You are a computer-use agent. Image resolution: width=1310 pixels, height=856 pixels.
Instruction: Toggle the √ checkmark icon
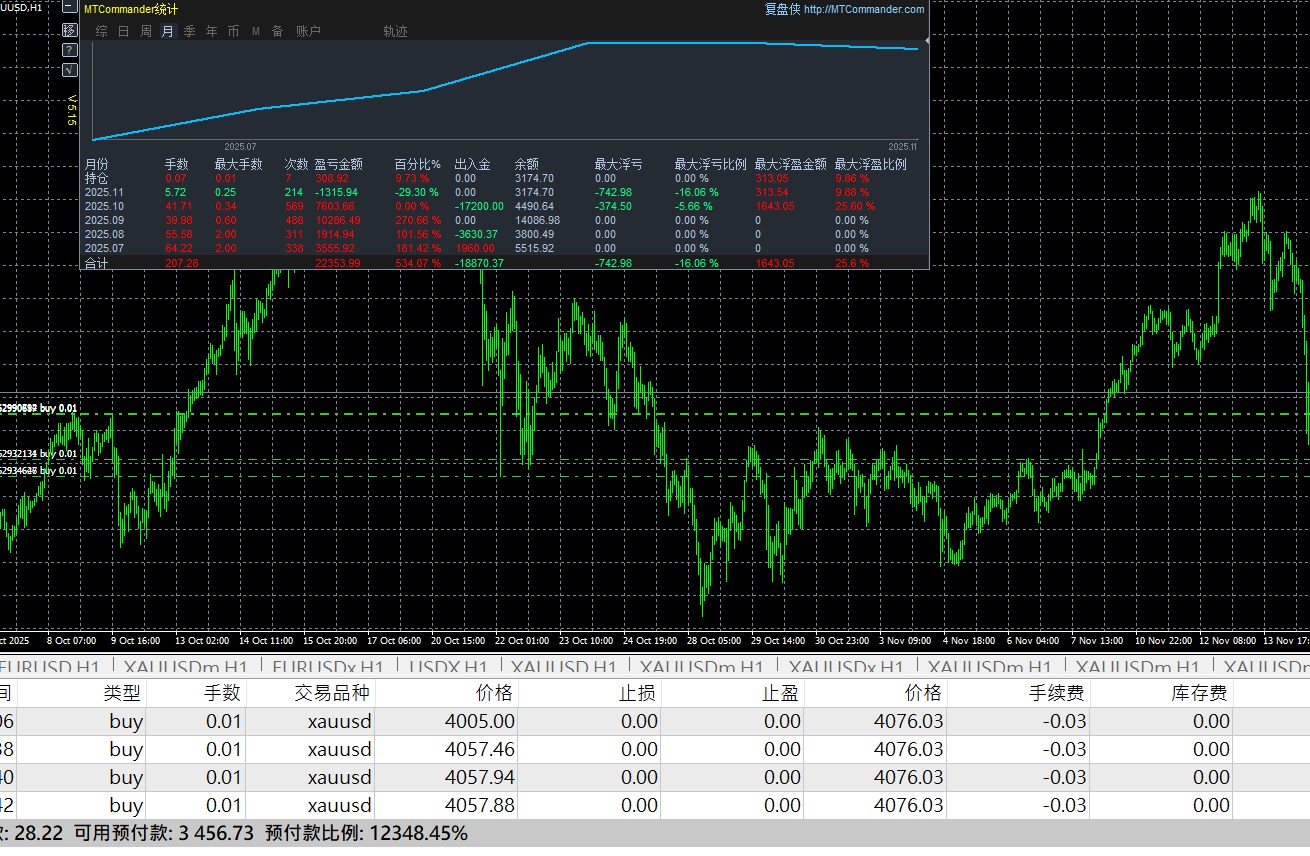click(69, 70)
